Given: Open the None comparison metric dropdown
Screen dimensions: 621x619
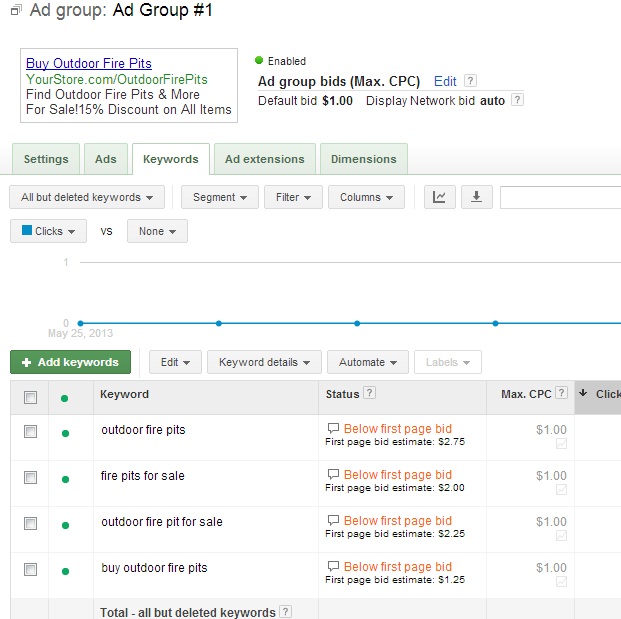Looking at the screenshot, I should click(157, 231).
